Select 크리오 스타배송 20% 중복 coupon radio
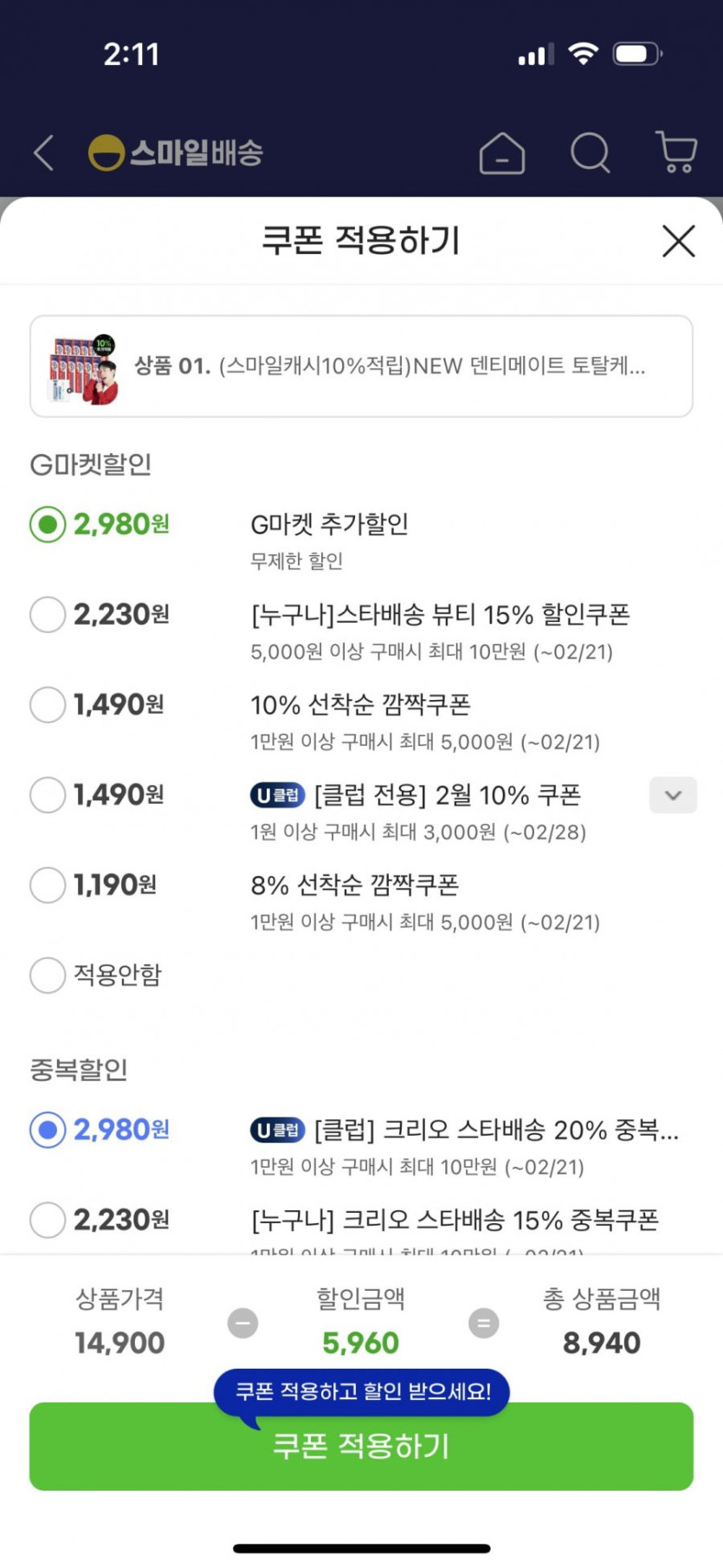Screen dimensions: 723x1568 (48, 1130)
